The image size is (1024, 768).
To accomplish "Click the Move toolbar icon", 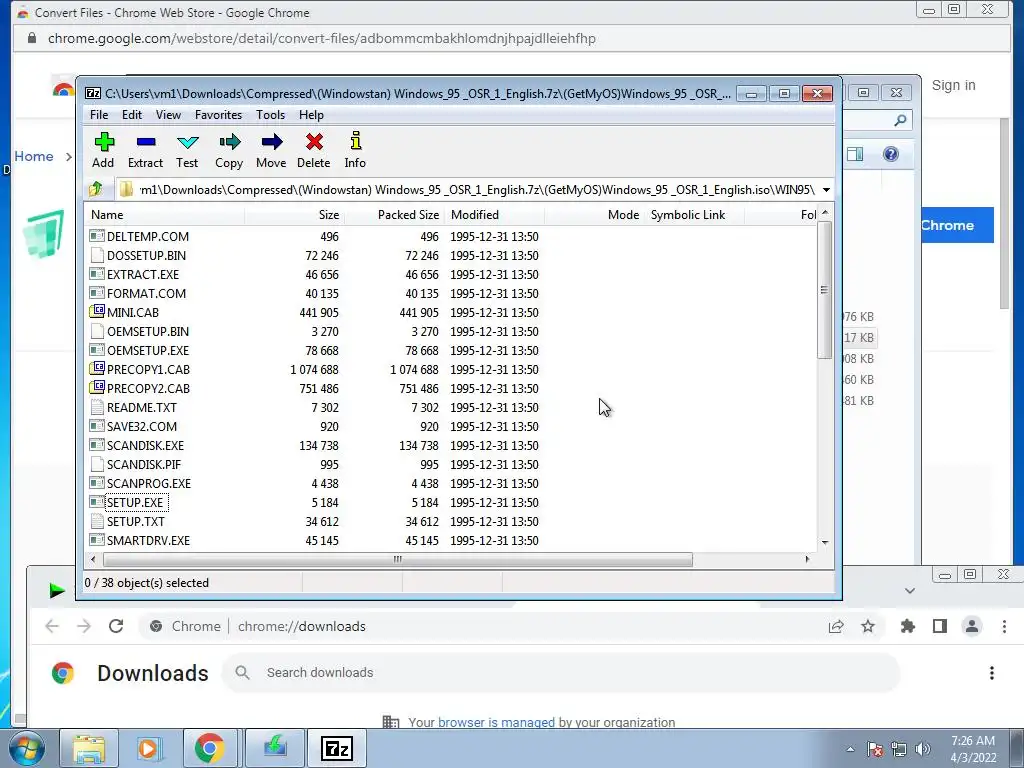I will pyautogui.click(x=271, y=150).
